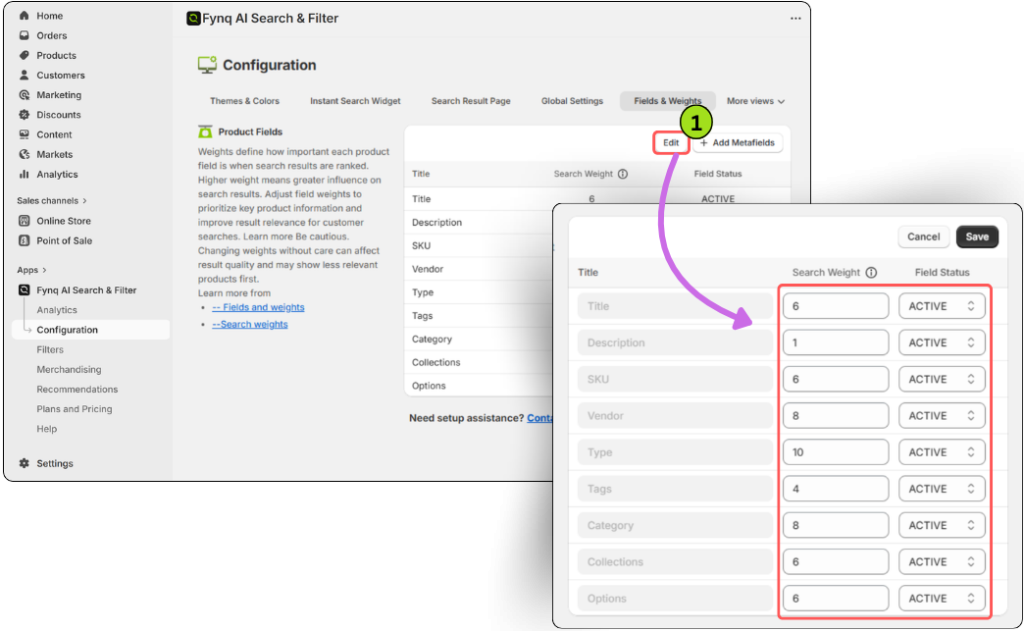This screenshot has height=631, width=1024.
Task: Open More views dropdown
Action: 756,101
